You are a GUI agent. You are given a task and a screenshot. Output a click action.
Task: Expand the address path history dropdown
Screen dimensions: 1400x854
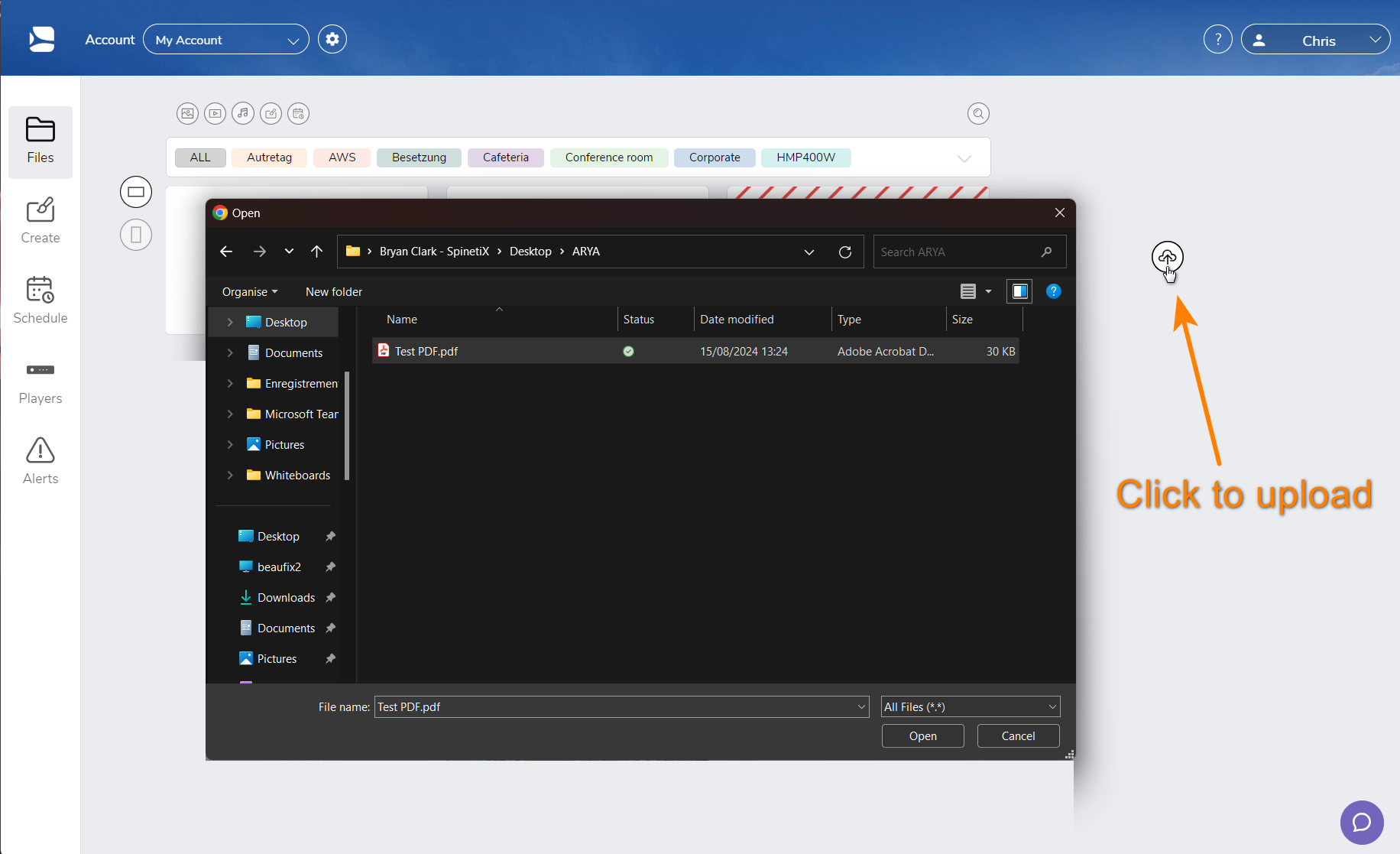click(809, 252)
